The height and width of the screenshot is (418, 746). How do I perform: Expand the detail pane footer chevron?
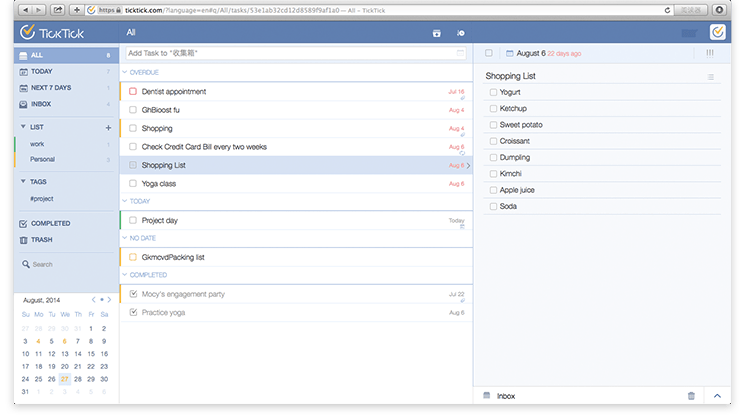point(717,396)
